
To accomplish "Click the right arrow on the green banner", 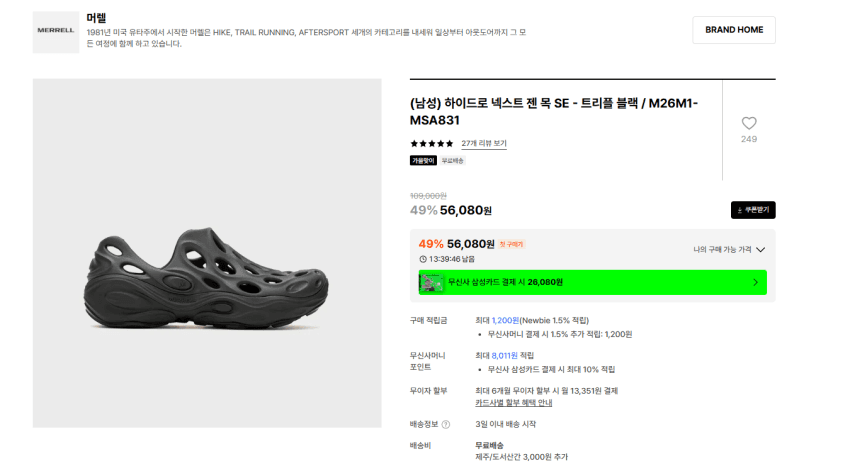I will point(756,282).
